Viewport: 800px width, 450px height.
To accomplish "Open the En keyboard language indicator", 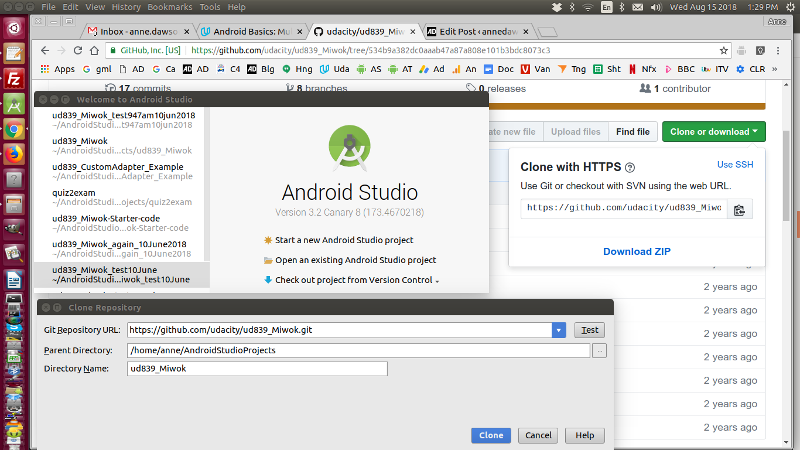I will (606, 7).
